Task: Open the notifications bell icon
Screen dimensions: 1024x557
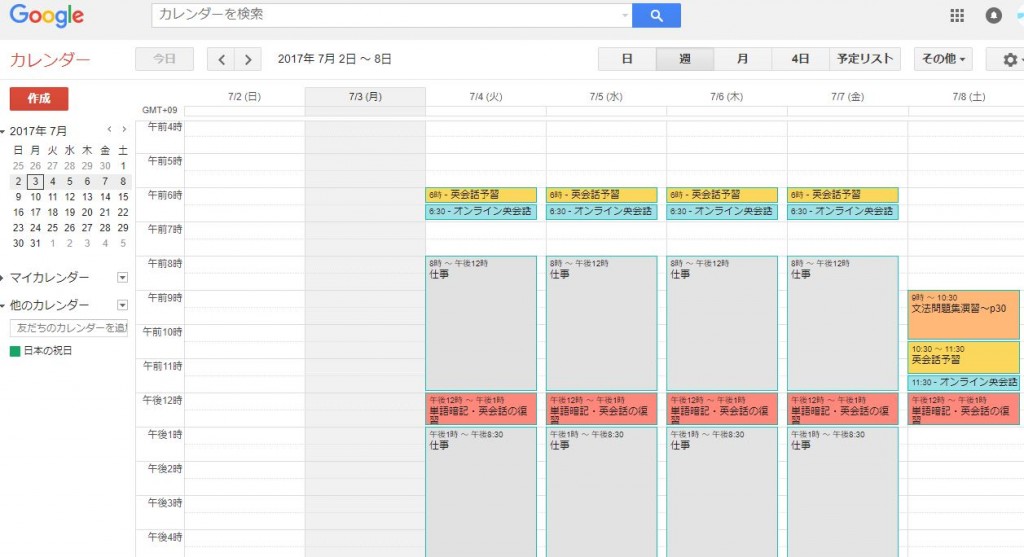Action: click(x=993, y=16)
